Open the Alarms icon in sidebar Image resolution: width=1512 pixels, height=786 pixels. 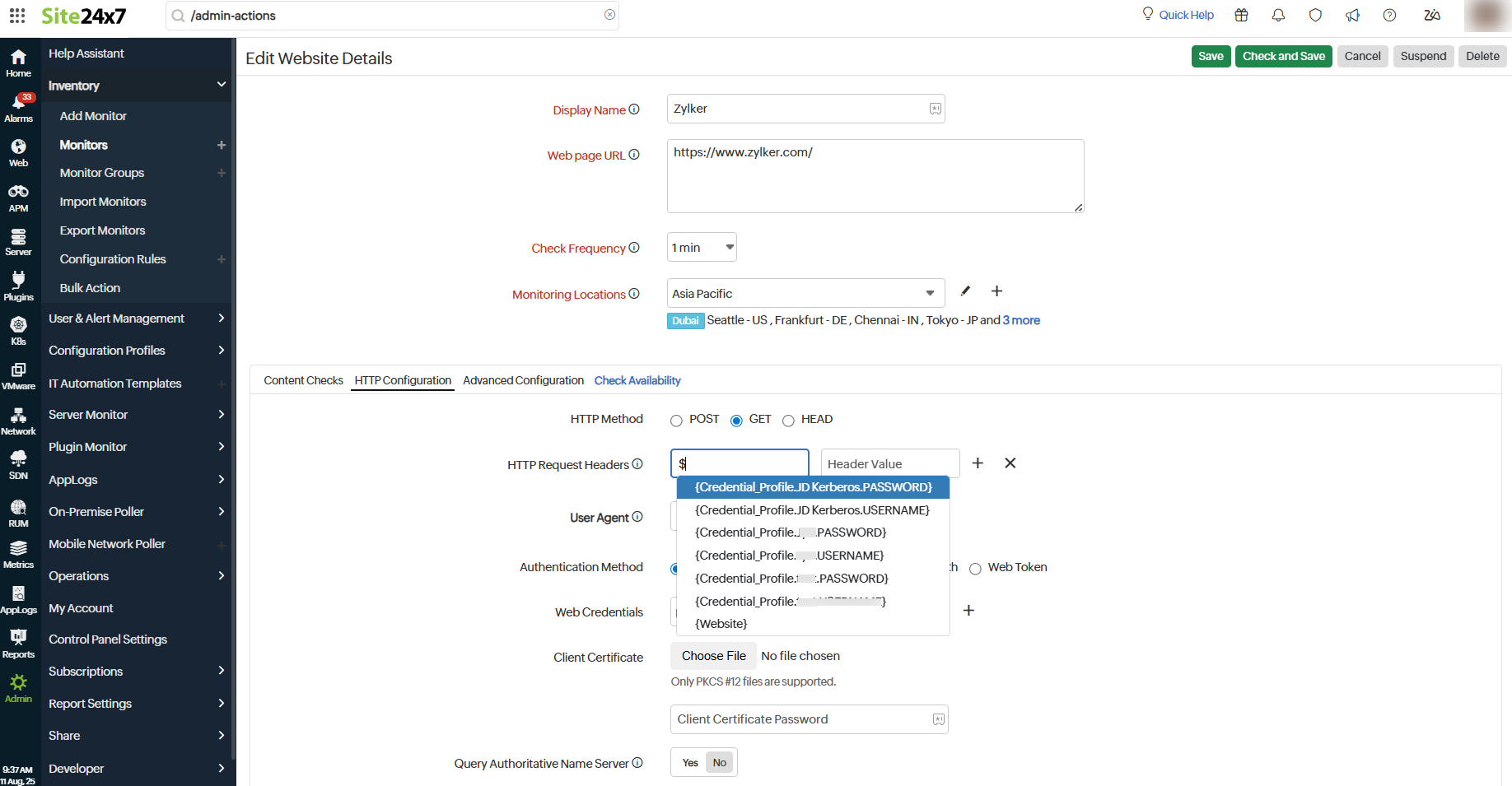click(x=18, y=107)
